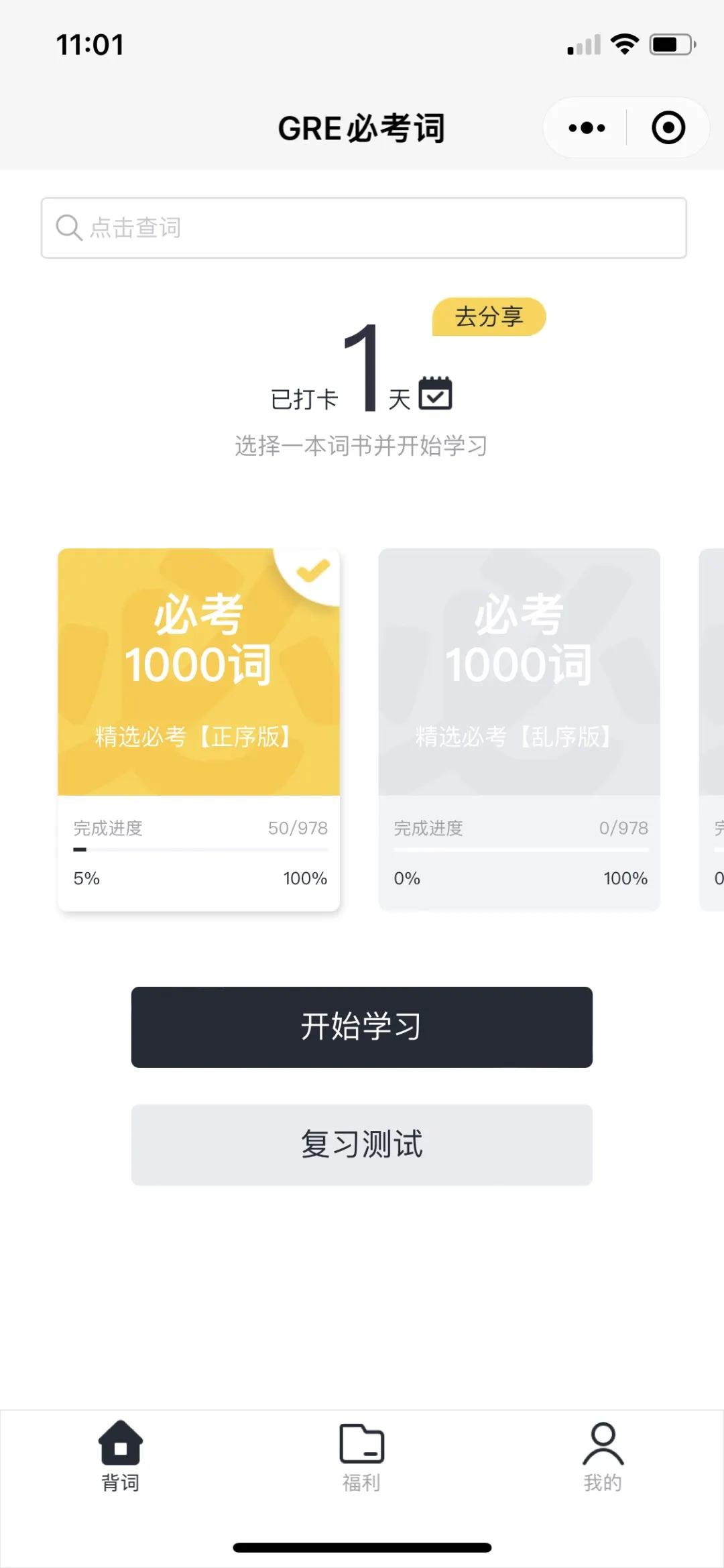Image resolution: width=724 pixels, height=1568 pixels.
Task: Open the 福利 folder icon
Action: tap(362, 1443)
